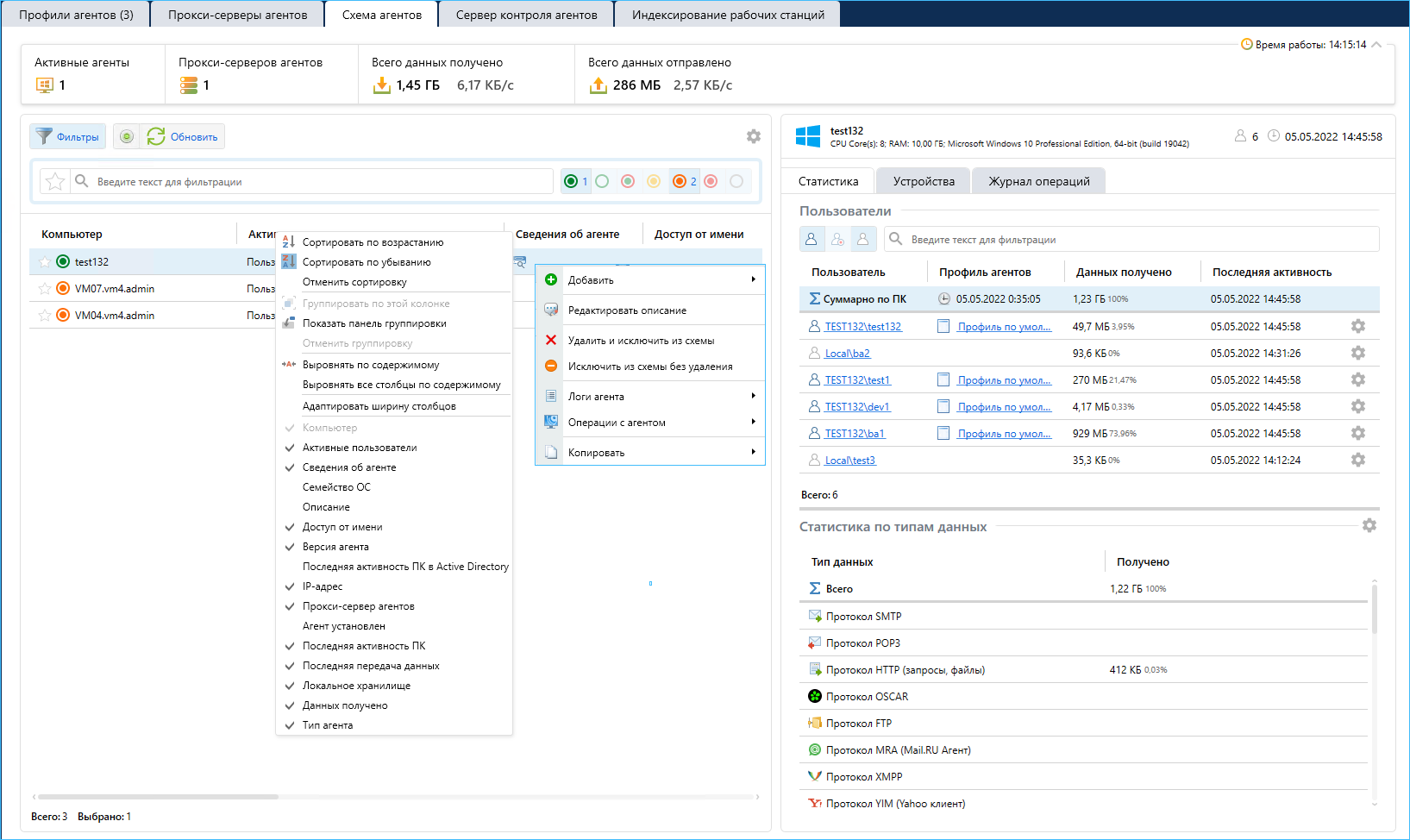This screenshot has height=840, width=1410.
Task: Click Удалить и исключить из схемы
Action: [x=650, y=340]
